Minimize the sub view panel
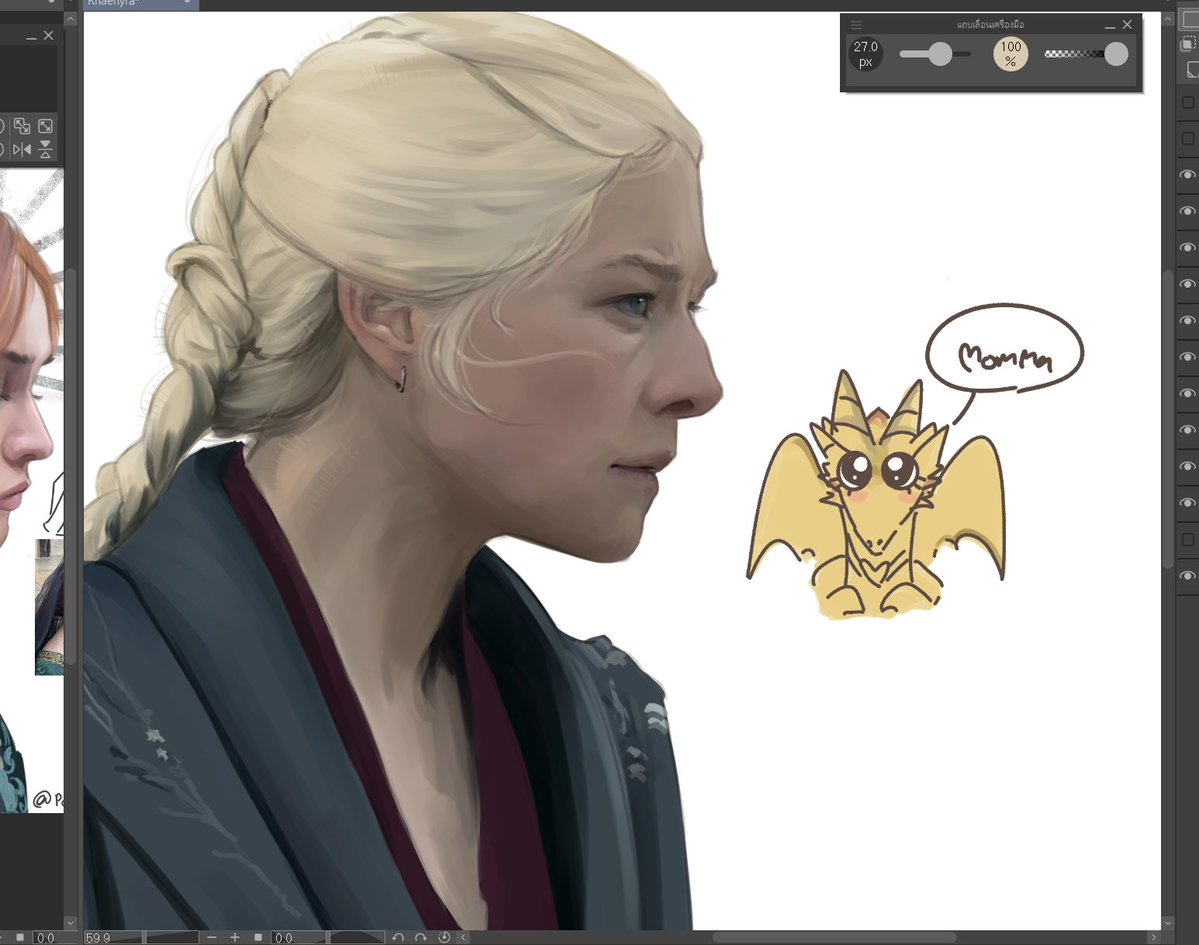Viewport: 1199px width, 945px height. [31, 37]
